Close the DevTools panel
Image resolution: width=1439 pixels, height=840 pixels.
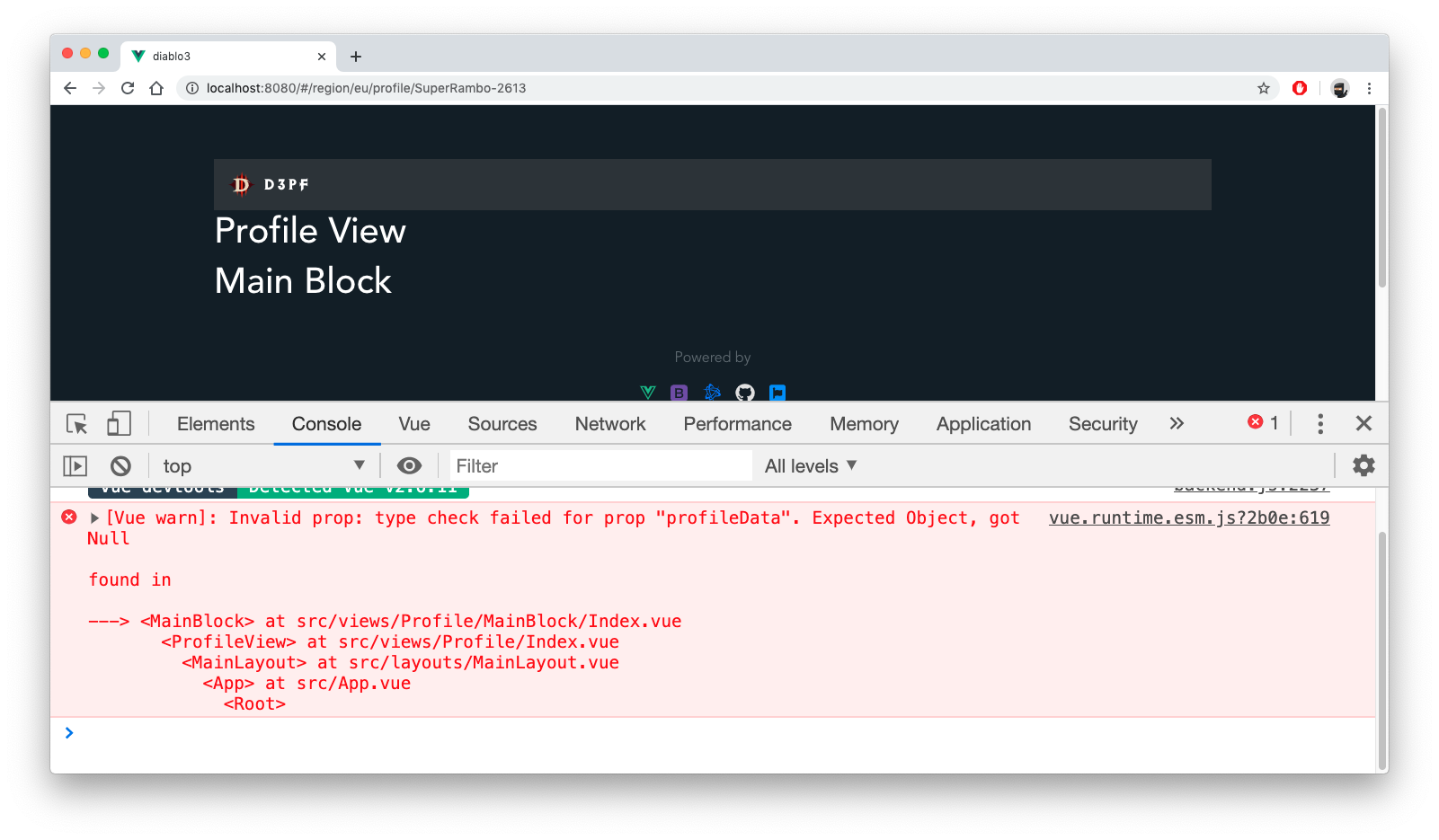pos(1363,423)
